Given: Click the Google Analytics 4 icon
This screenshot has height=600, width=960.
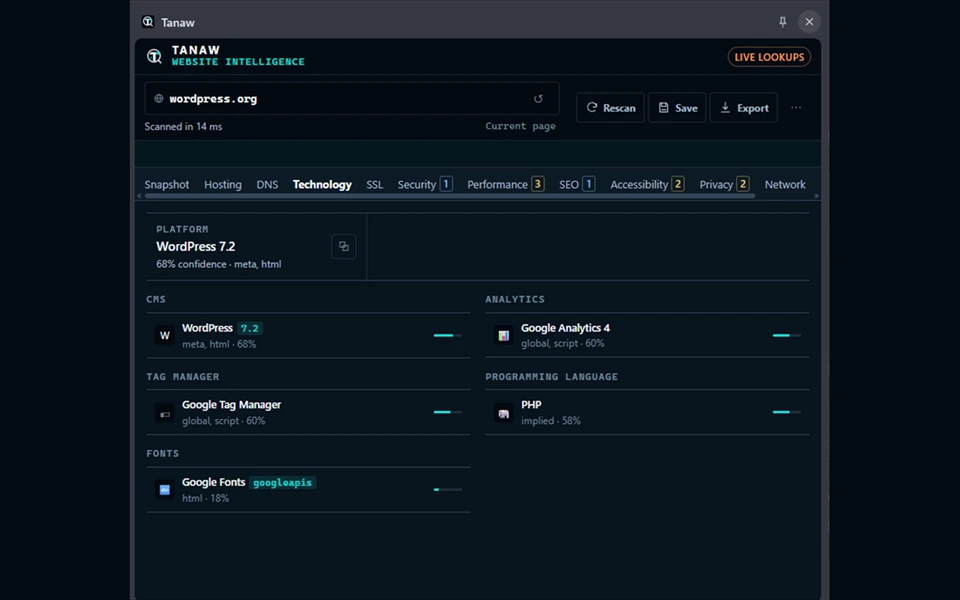Looking at the screenshot, I should [503, 335].
